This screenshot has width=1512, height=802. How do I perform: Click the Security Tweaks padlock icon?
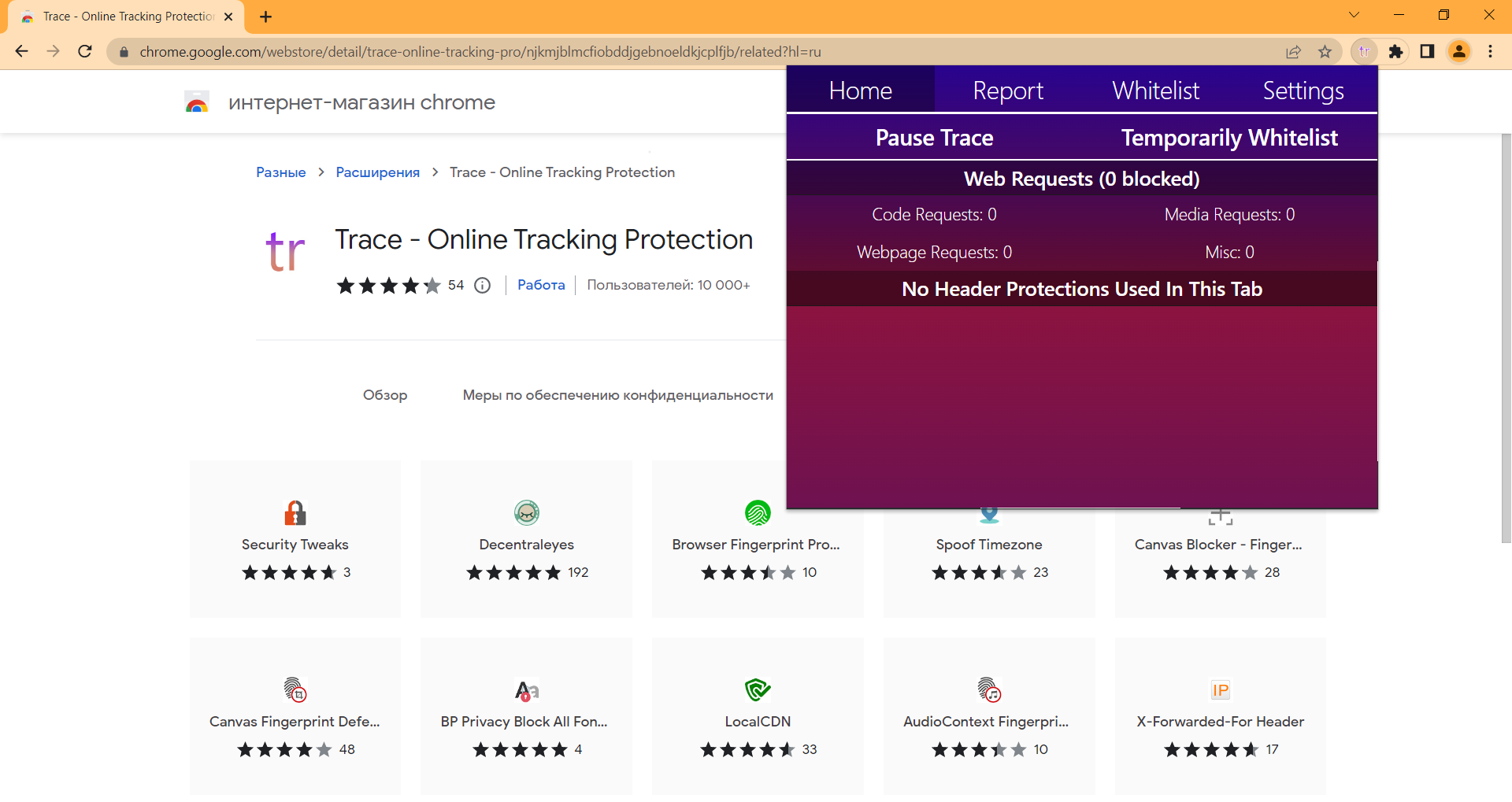[295, 512]
